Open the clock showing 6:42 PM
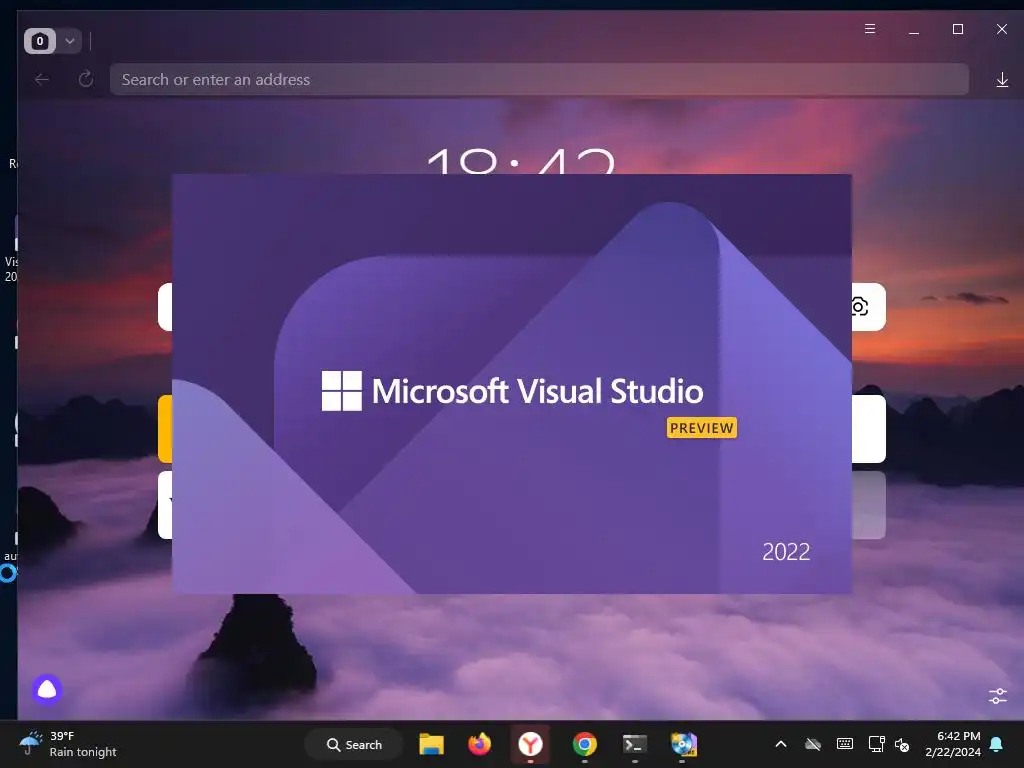The width and height of the screenshot is (1024, 768). point(953,744)
